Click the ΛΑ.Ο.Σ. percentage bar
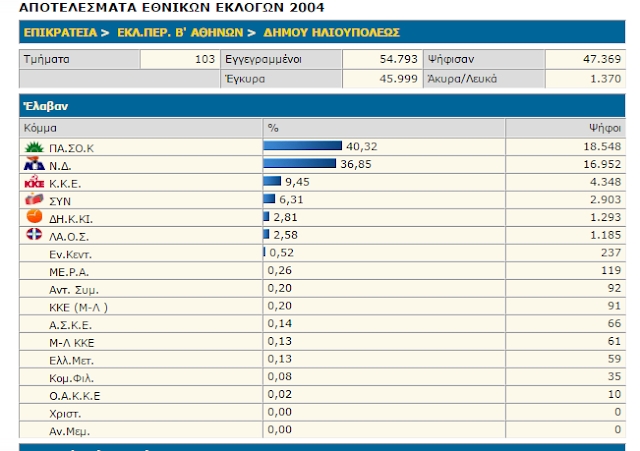This screenshot has width=640, height=451. (x=267, y=234)
